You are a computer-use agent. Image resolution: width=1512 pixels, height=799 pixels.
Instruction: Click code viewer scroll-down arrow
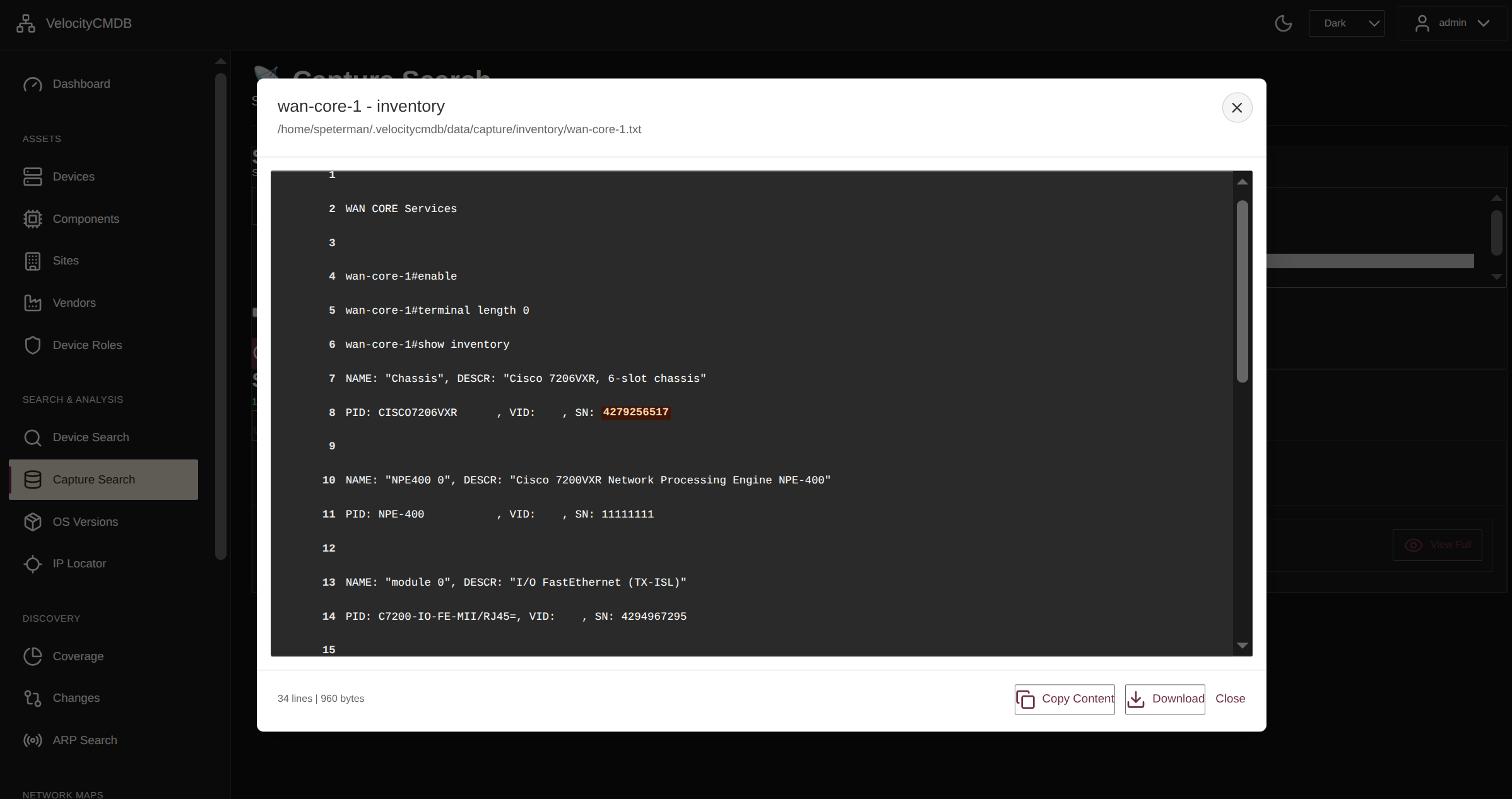click(x=1242, y=646)
